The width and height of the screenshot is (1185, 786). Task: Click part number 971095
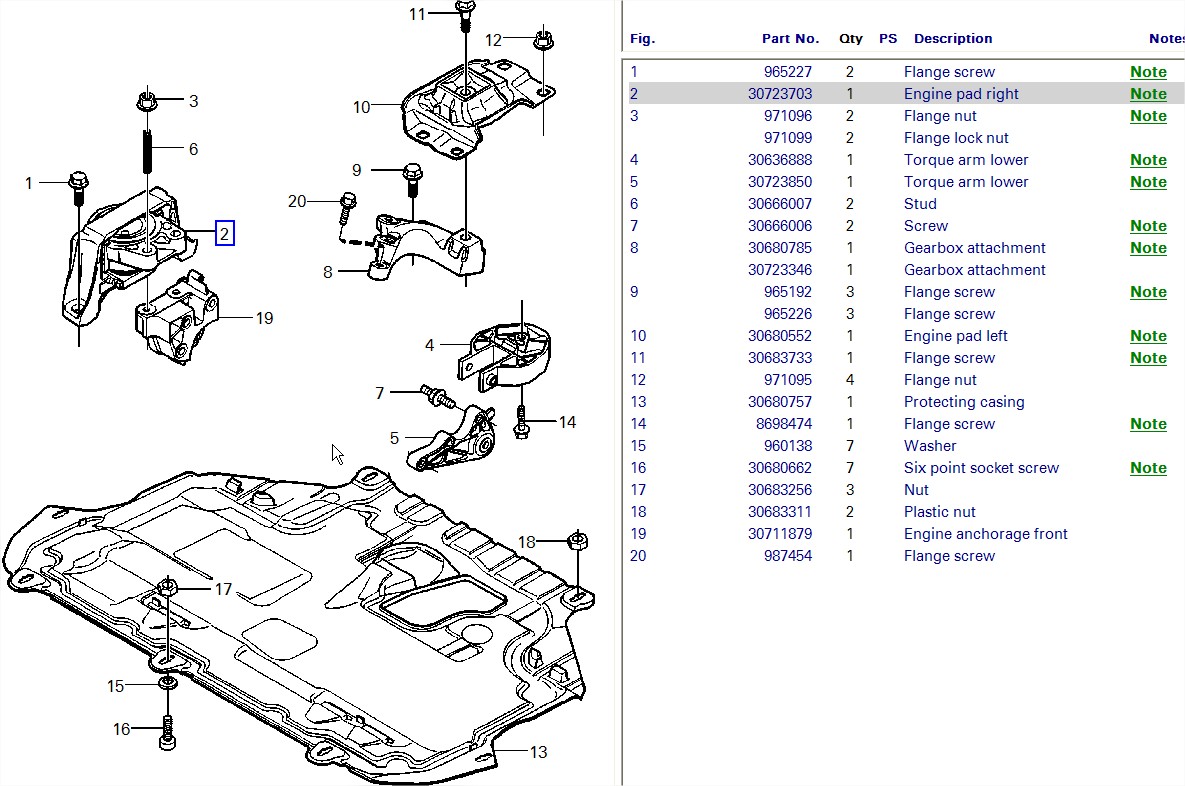pos(787,379)
